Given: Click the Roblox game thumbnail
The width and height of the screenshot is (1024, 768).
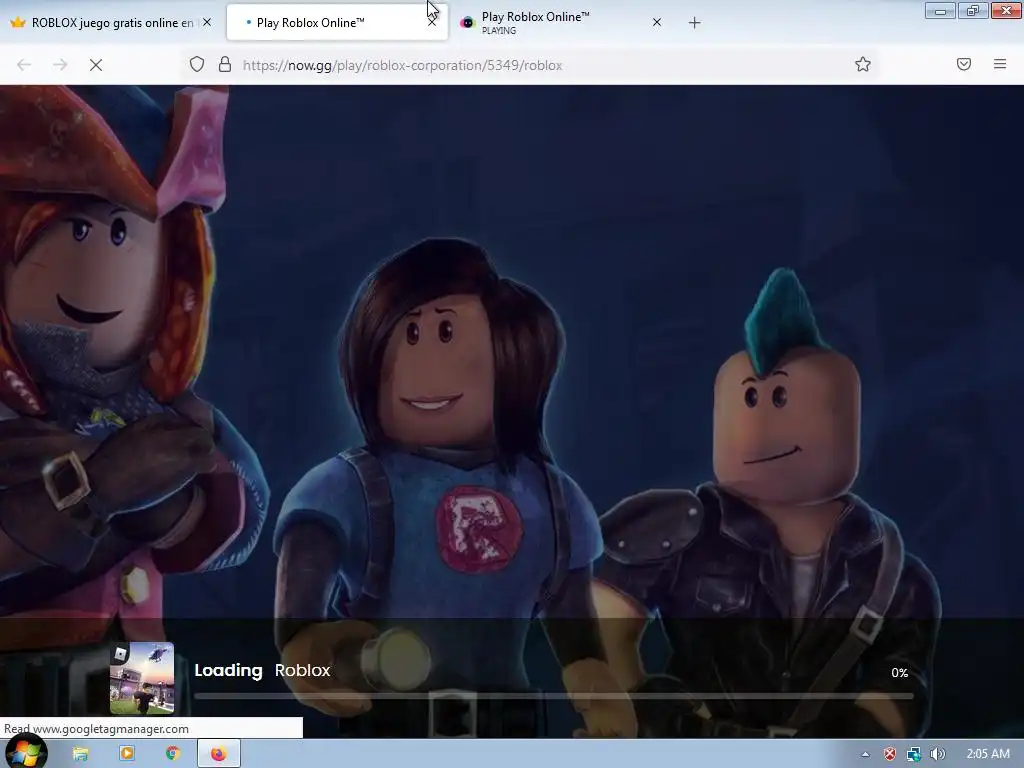Looking at the screenshot, I should point(142,678).
